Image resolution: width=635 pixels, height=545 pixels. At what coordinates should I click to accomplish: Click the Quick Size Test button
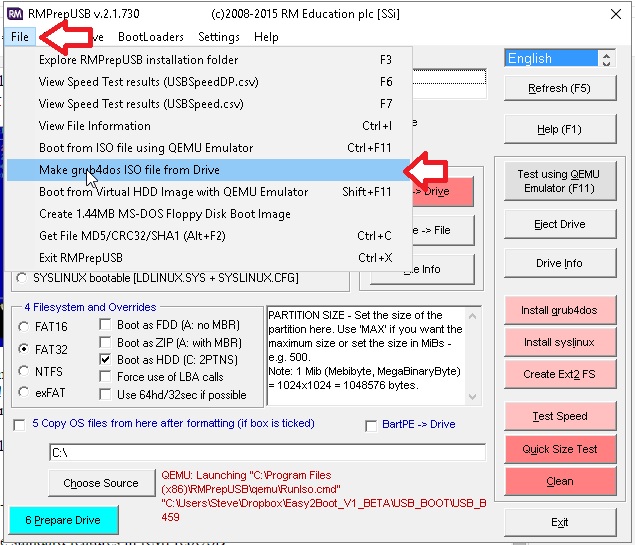point(560,449)
